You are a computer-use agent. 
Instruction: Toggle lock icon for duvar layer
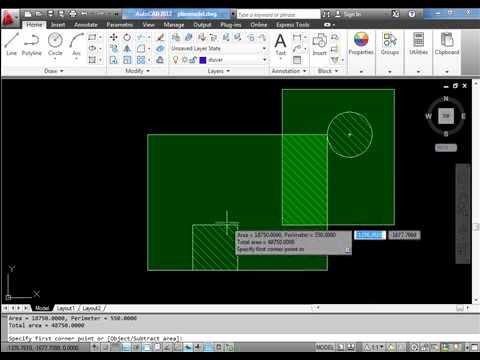point(193,60)
